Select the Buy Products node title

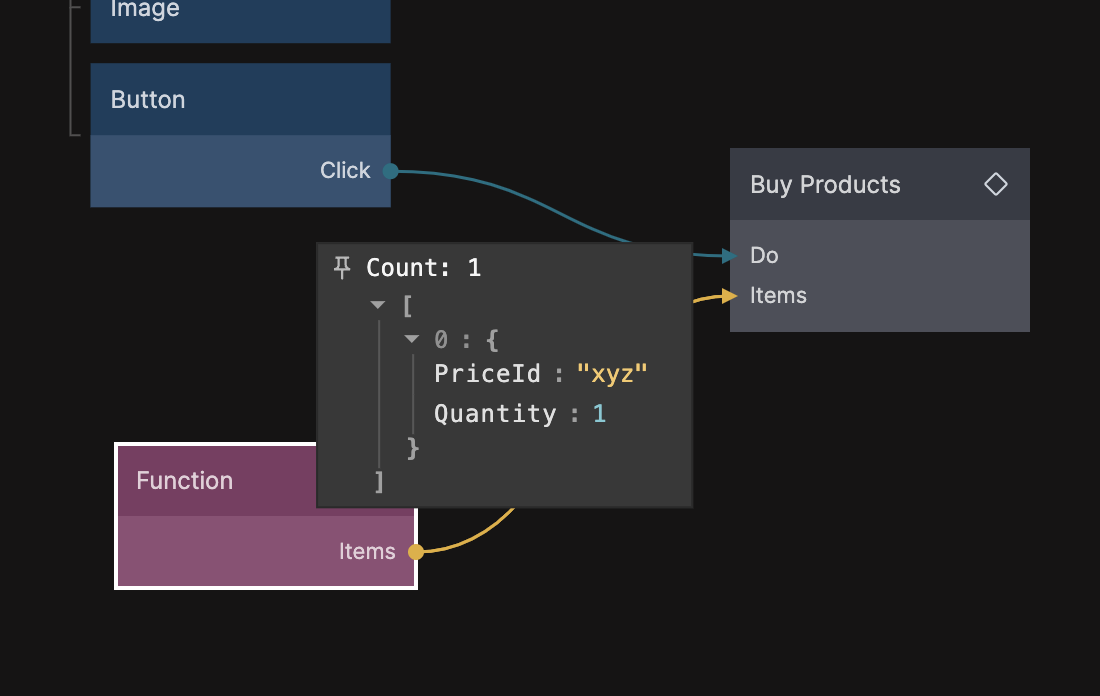(x=825, y=185)
